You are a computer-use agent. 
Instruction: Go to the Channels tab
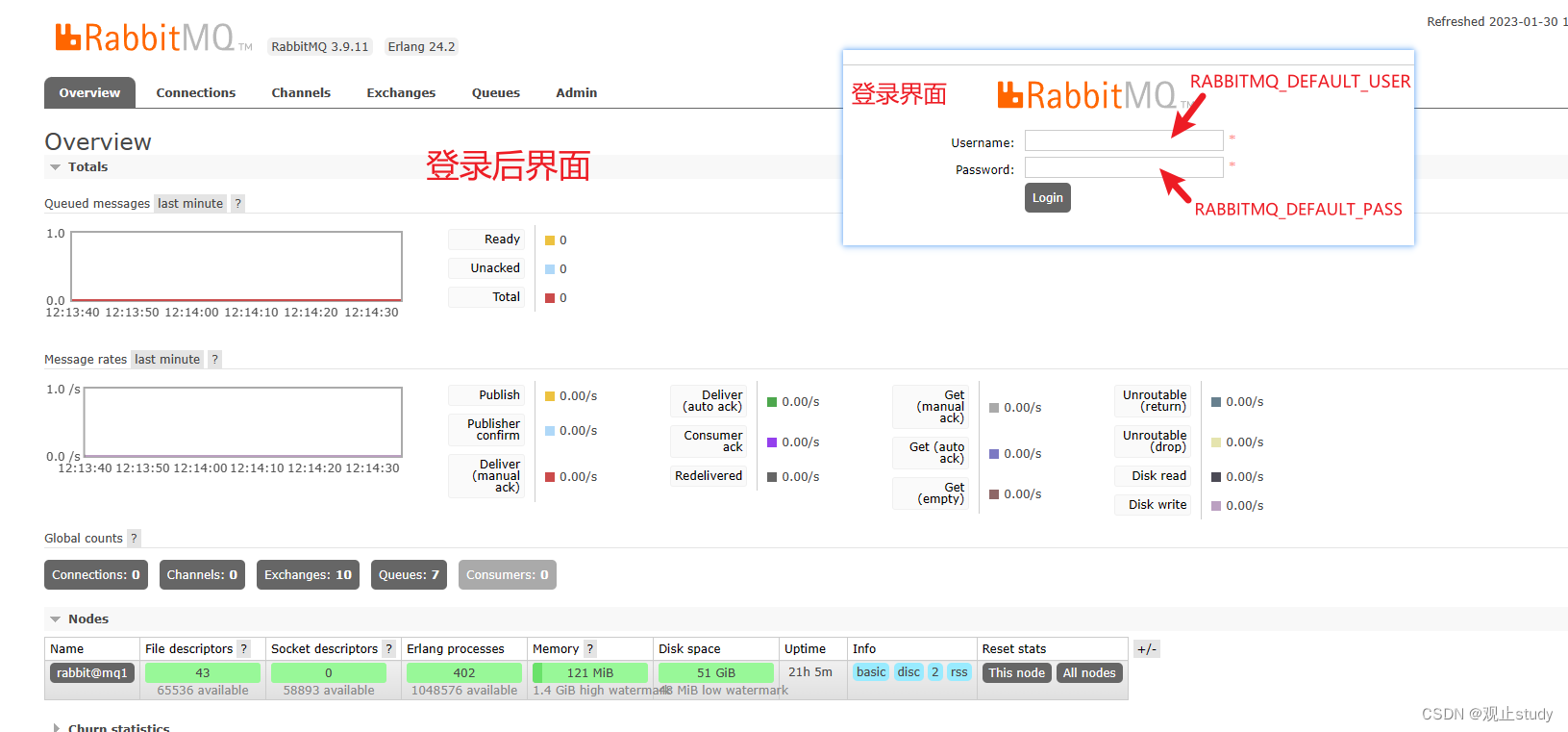coord(301,92)
